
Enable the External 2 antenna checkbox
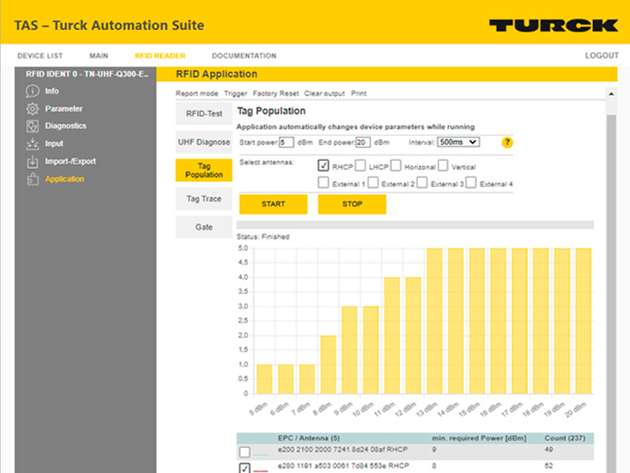coord(373,183)
